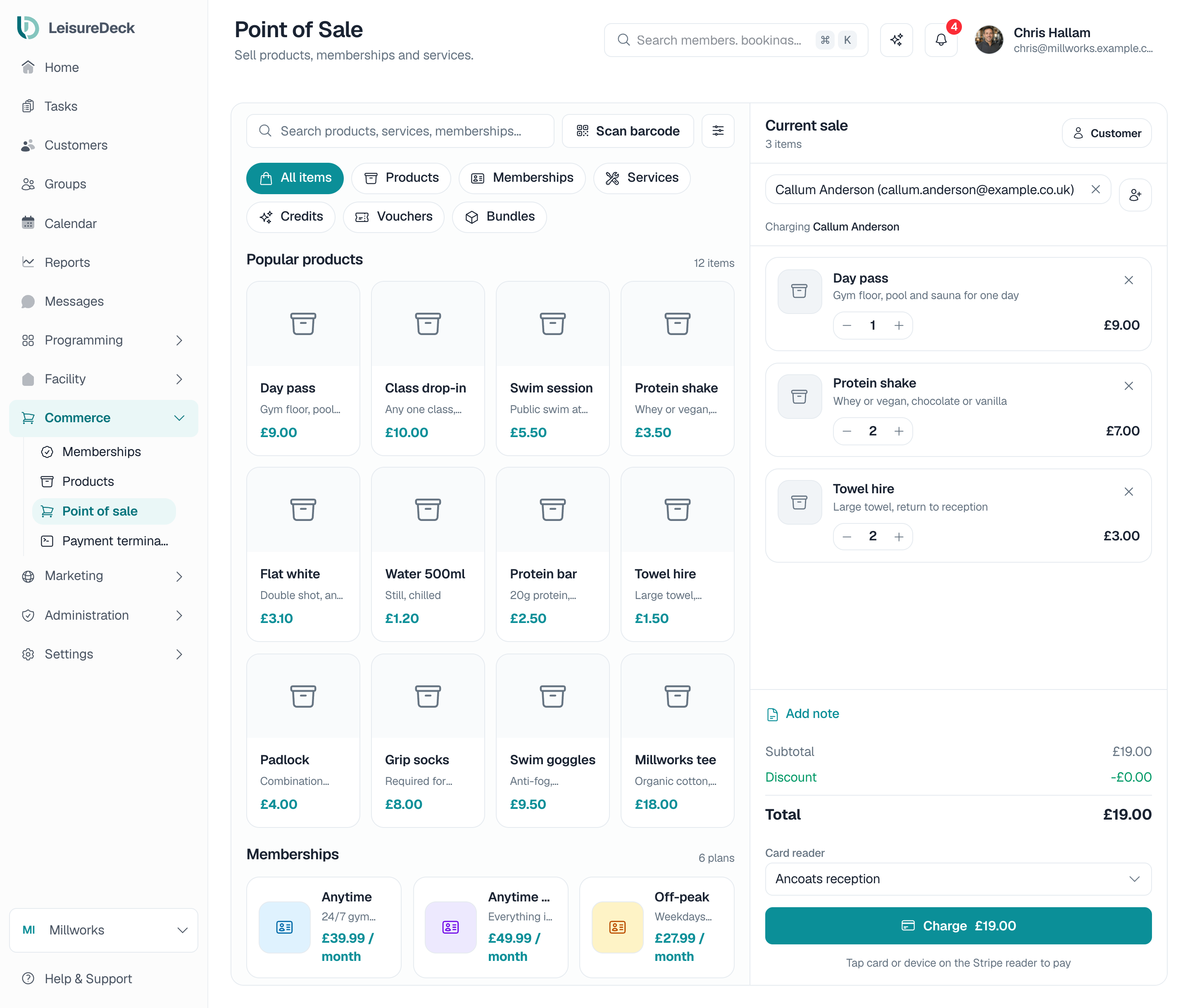Click the Customer button

(x=1107, y=133)
